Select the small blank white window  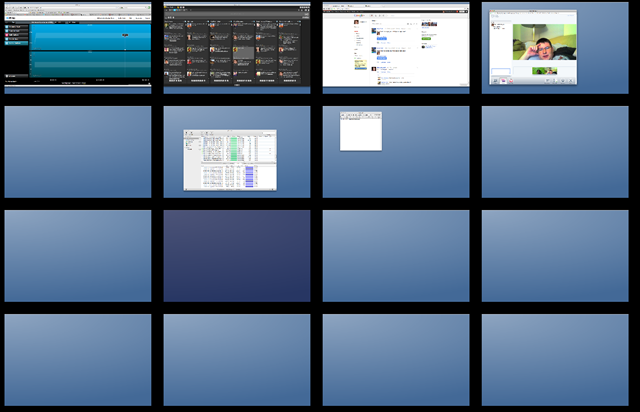360,132
